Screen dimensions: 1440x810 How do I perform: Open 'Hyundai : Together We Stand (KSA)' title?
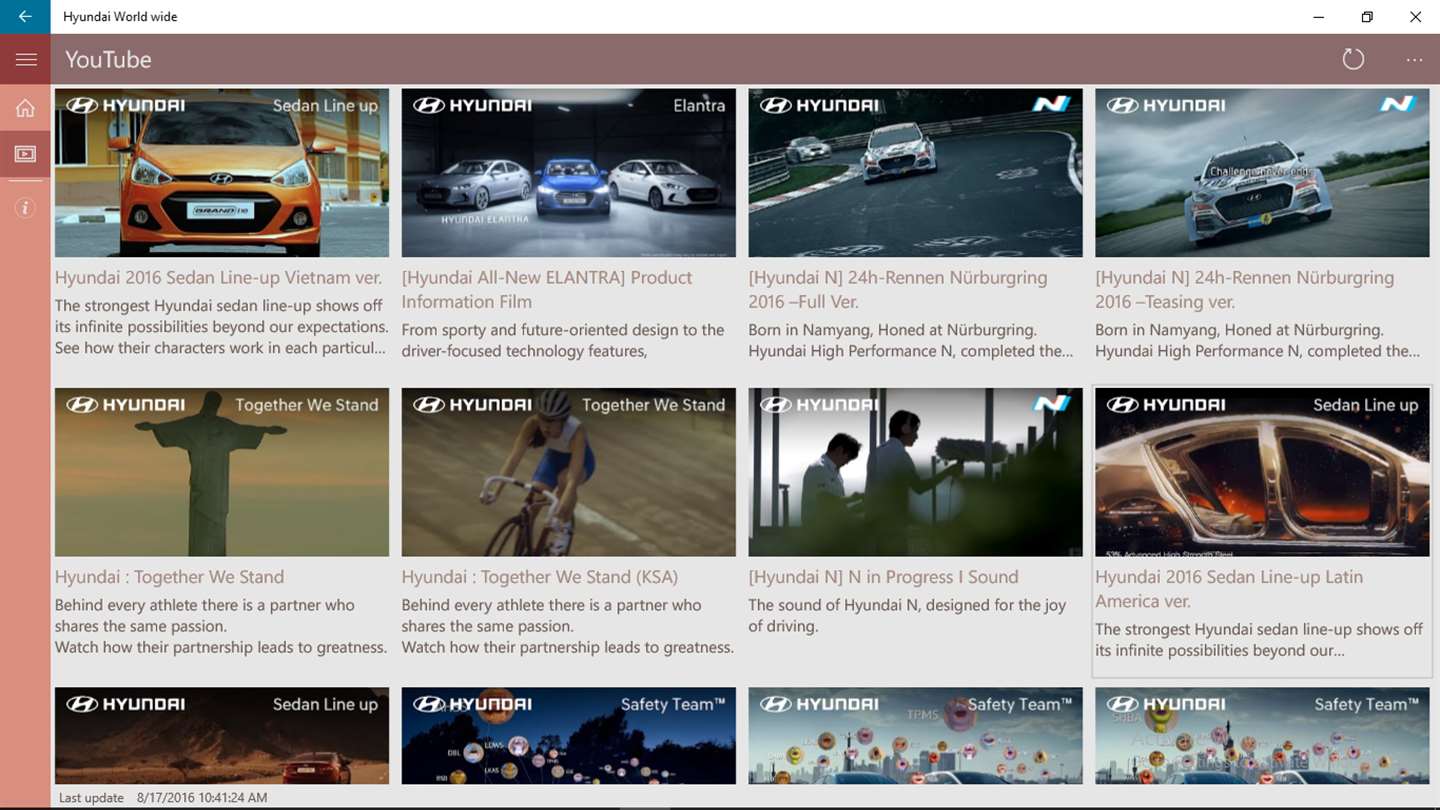click(x=540, y=577)
